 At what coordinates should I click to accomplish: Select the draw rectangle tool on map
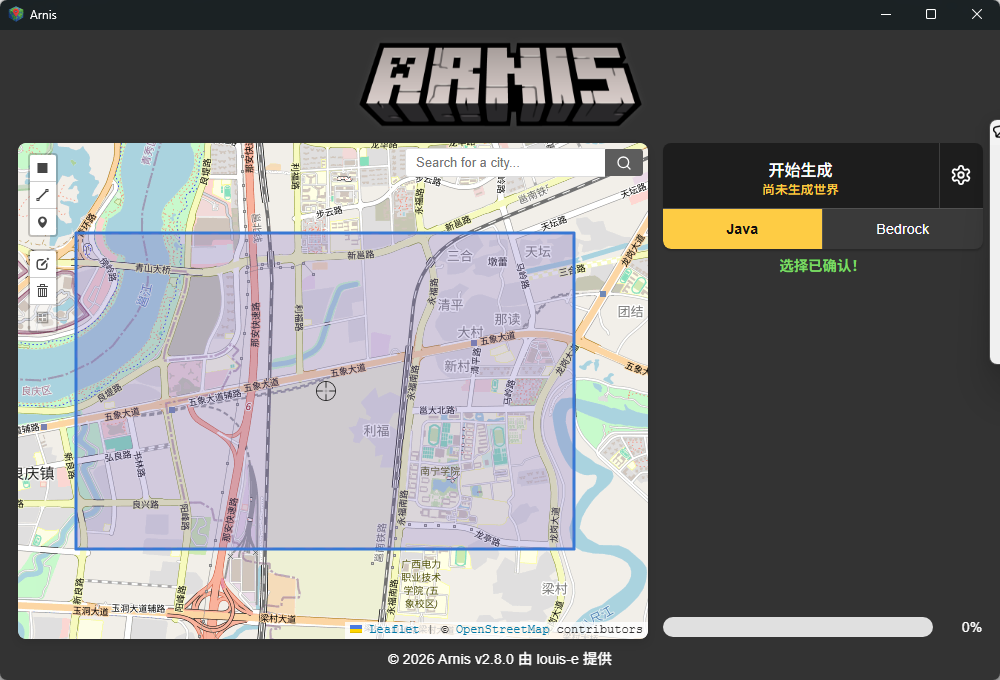(x=43, y=168)
